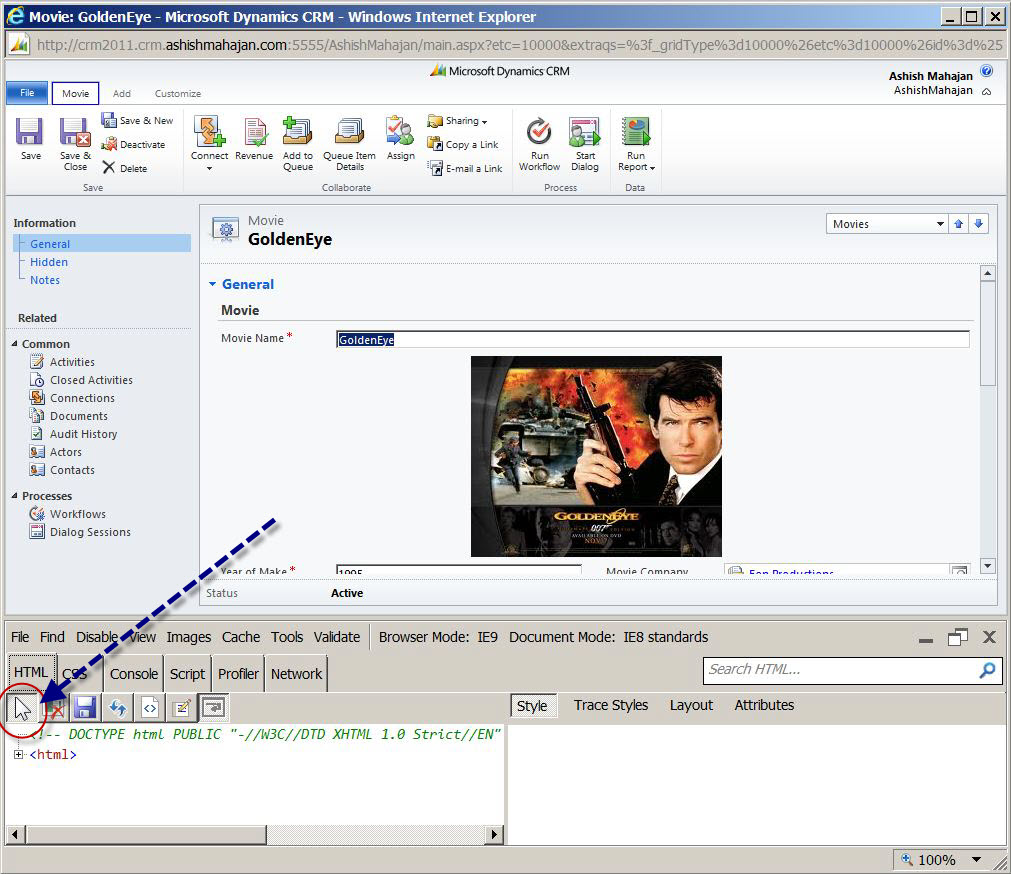Click GoldenEye movie poster image
1011x874 pixels.
click(x=596, y=456)
